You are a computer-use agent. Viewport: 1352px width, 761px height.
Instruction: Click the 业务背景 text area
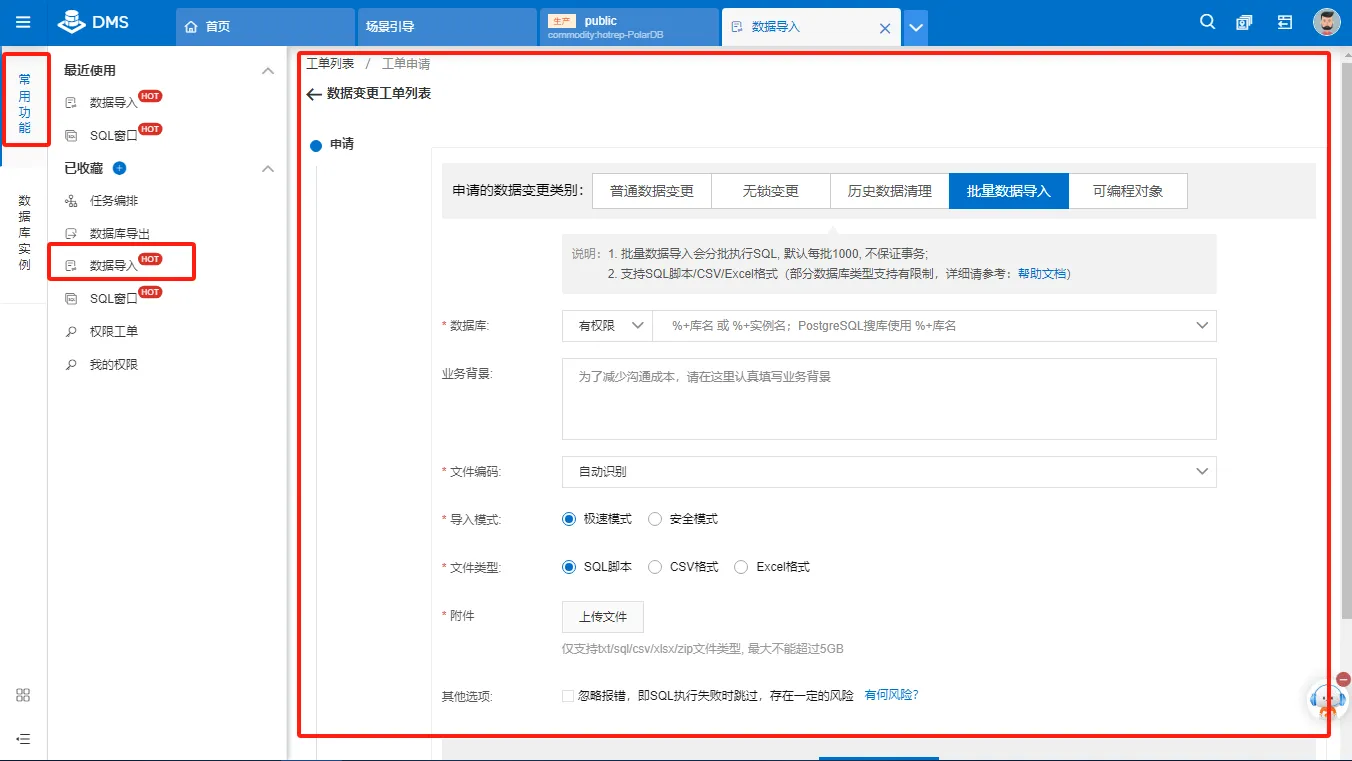tap(889, 399)
